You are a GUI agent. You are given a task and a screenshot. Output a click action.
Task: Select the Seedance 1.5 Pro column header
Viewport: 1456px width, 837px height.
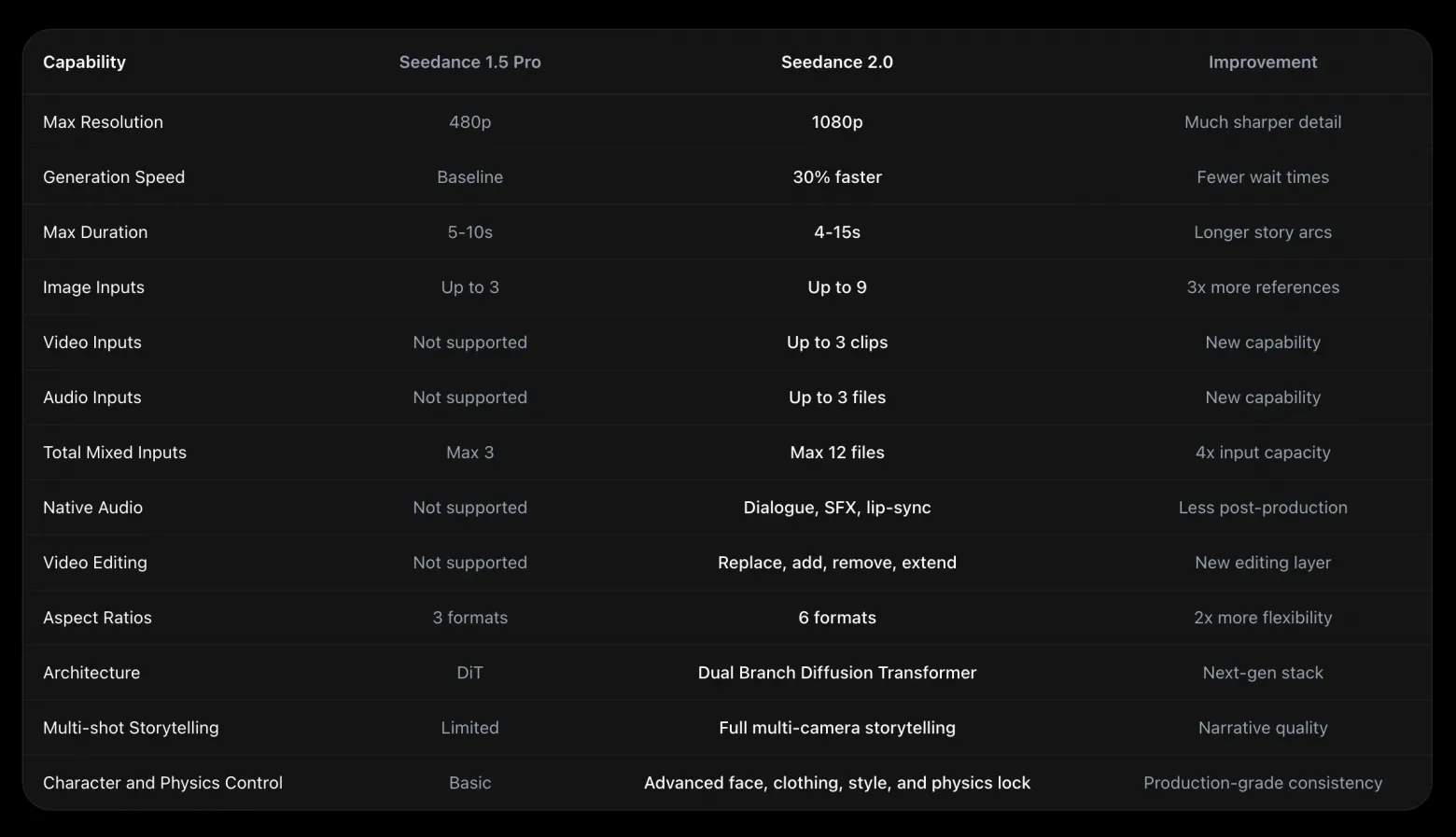tap(469, 63)
